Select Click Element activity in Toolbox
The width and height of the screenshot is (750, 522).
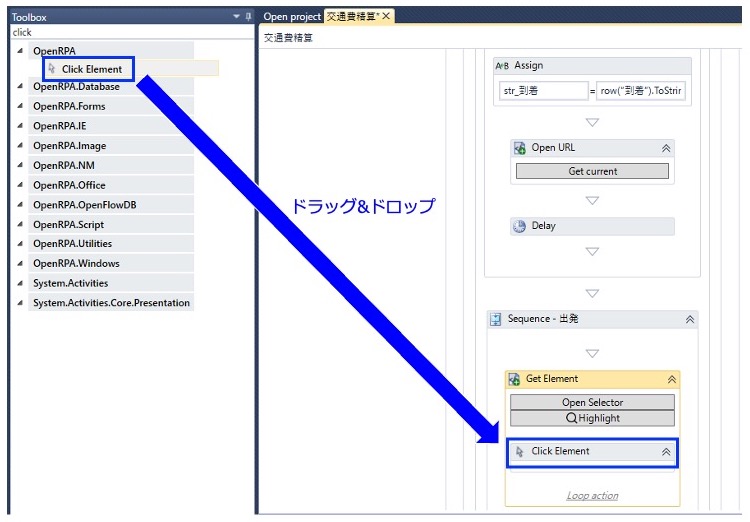91,69
